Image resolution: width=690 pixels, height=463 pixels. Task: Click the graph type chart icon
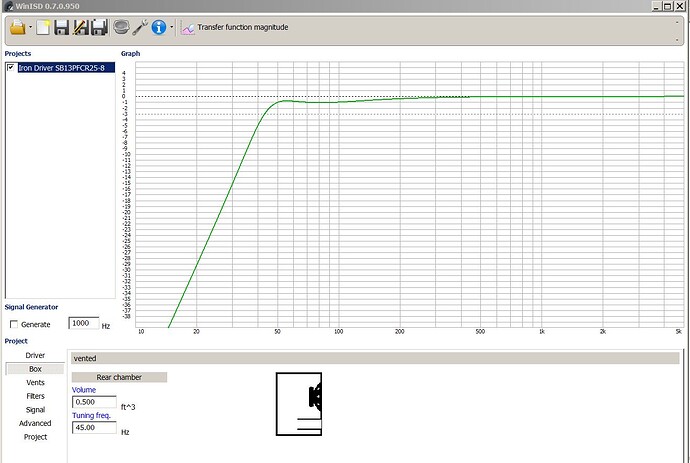tap(187, 28)
